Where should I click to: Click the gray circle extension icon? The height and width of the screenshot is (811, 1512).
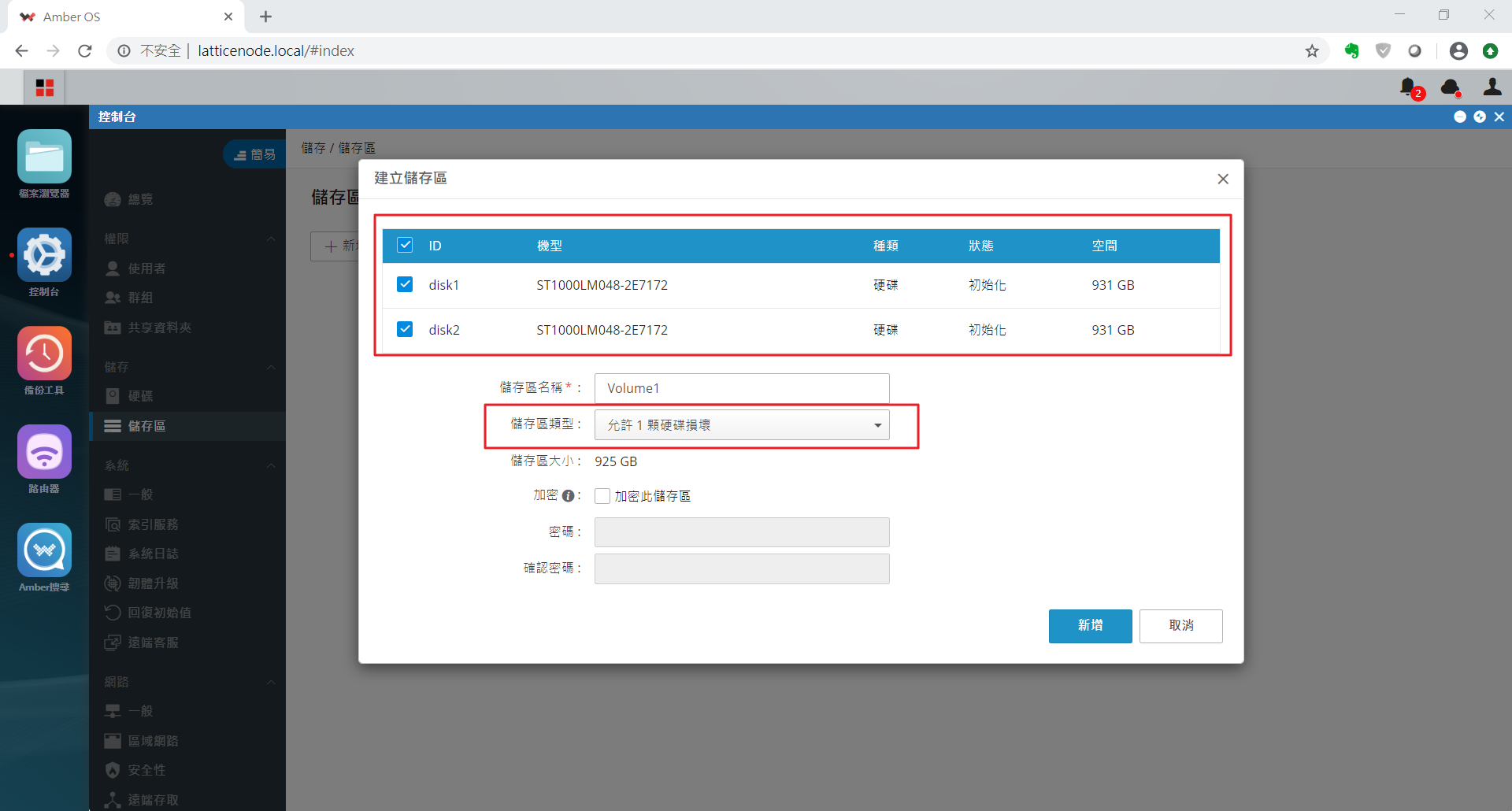tap(1415, 50)
